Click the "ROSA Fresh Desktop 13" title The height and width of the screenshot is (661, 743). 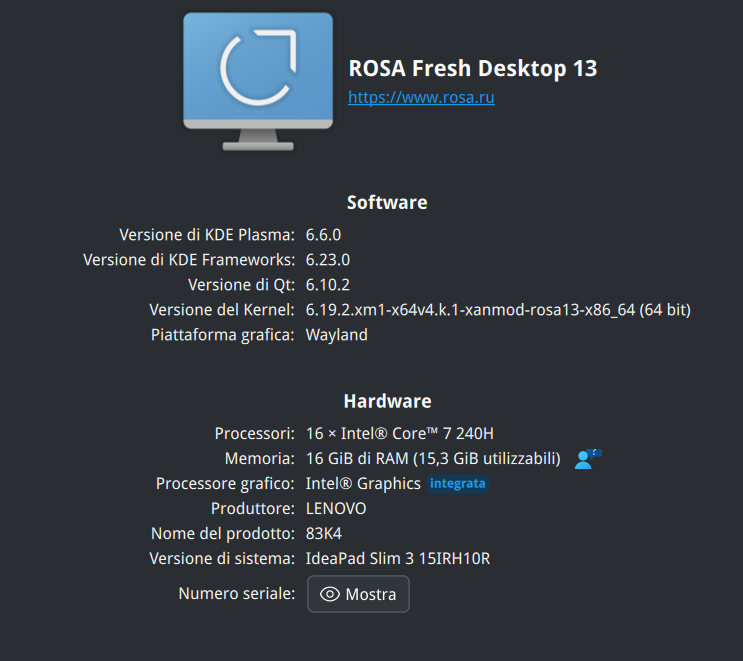[473, 68]
